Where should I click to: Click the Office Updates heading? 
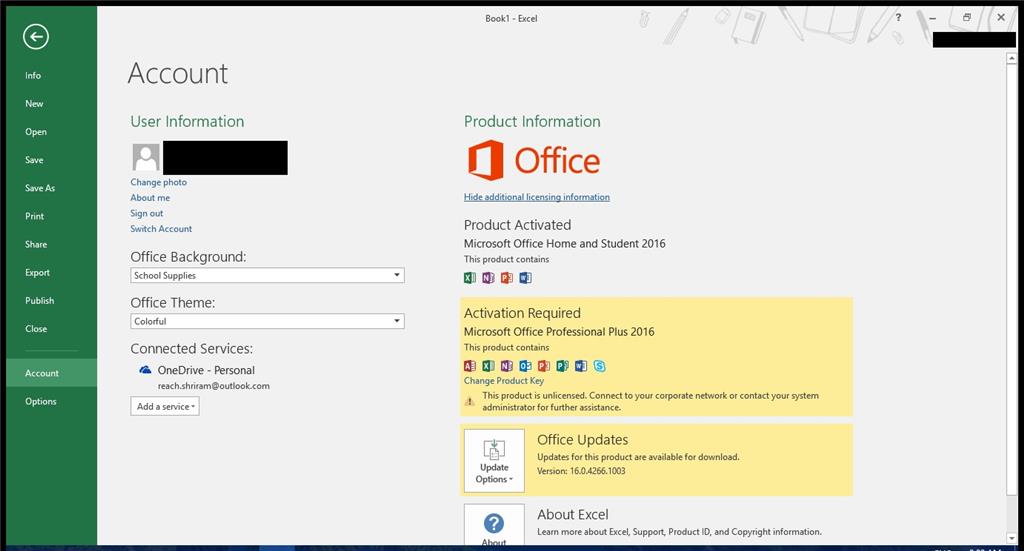coord(583,439)
